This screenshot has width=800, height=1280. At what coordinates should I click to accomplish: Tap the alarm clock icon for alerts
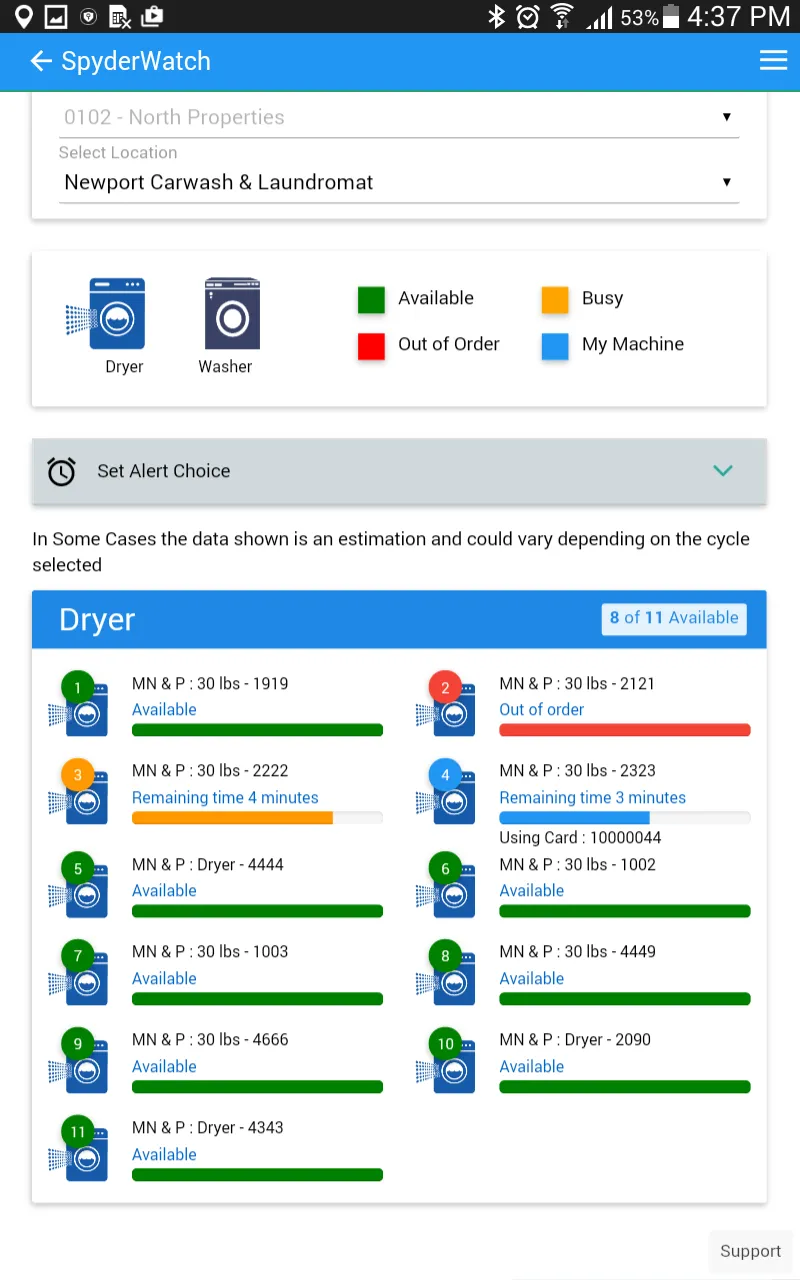coord(62,471)
